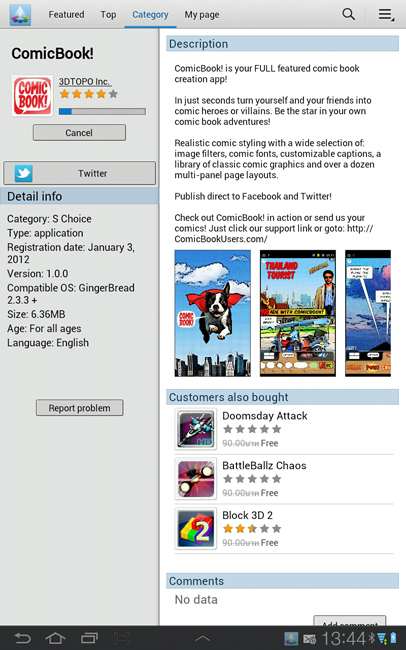Click the Report problem button
The height and width of the screenshot is (650, 406).
coord(80,408)
